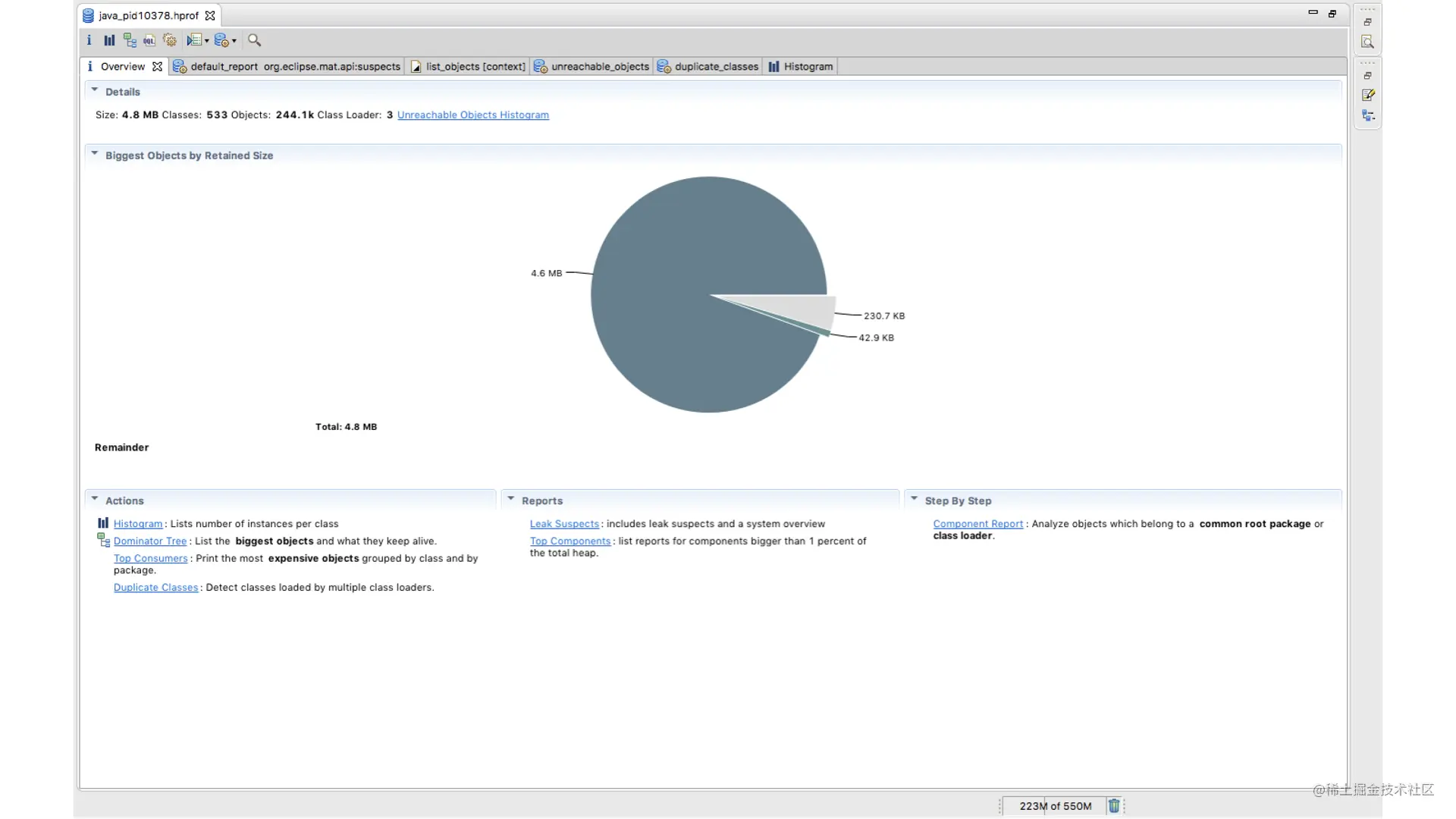The width and height of the screenshot is (1456, 819).
Task: Open the Component Report link
Action: coord(978,524)
